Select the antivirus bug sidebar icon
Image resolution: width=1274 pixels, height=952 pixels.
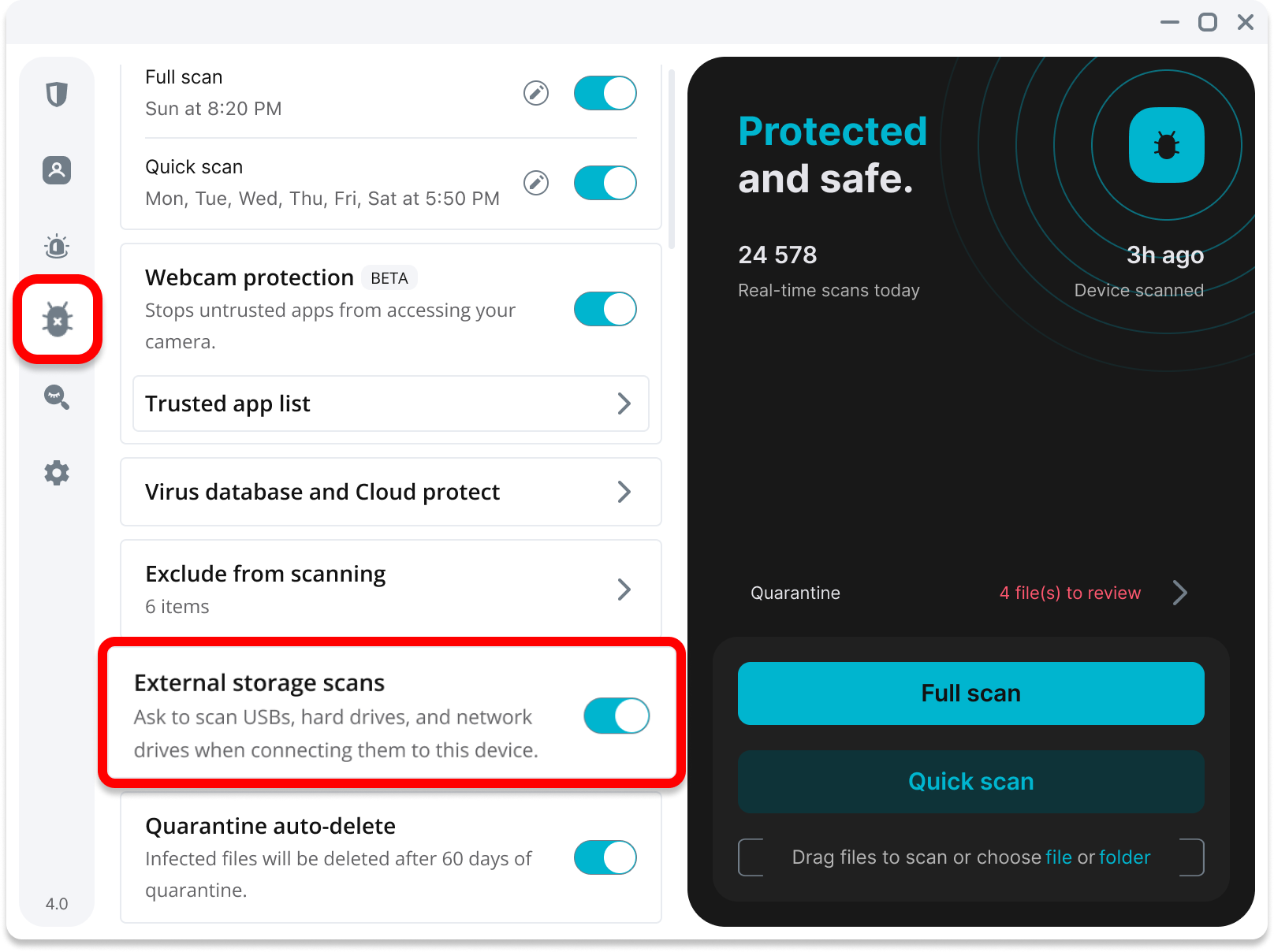coord(58,320)
